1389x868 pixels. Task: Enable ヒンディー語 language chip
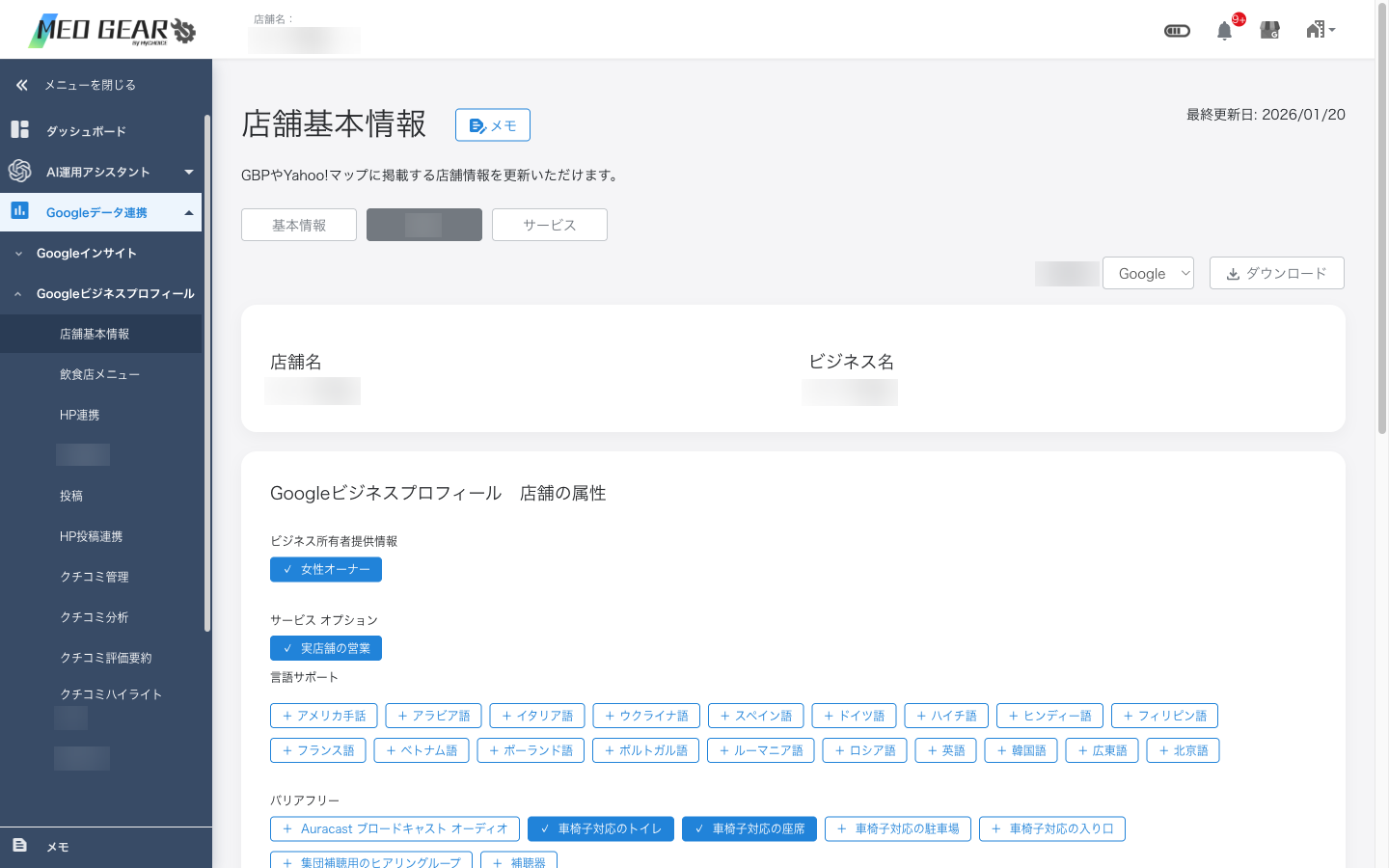[x=1049, y=716]
